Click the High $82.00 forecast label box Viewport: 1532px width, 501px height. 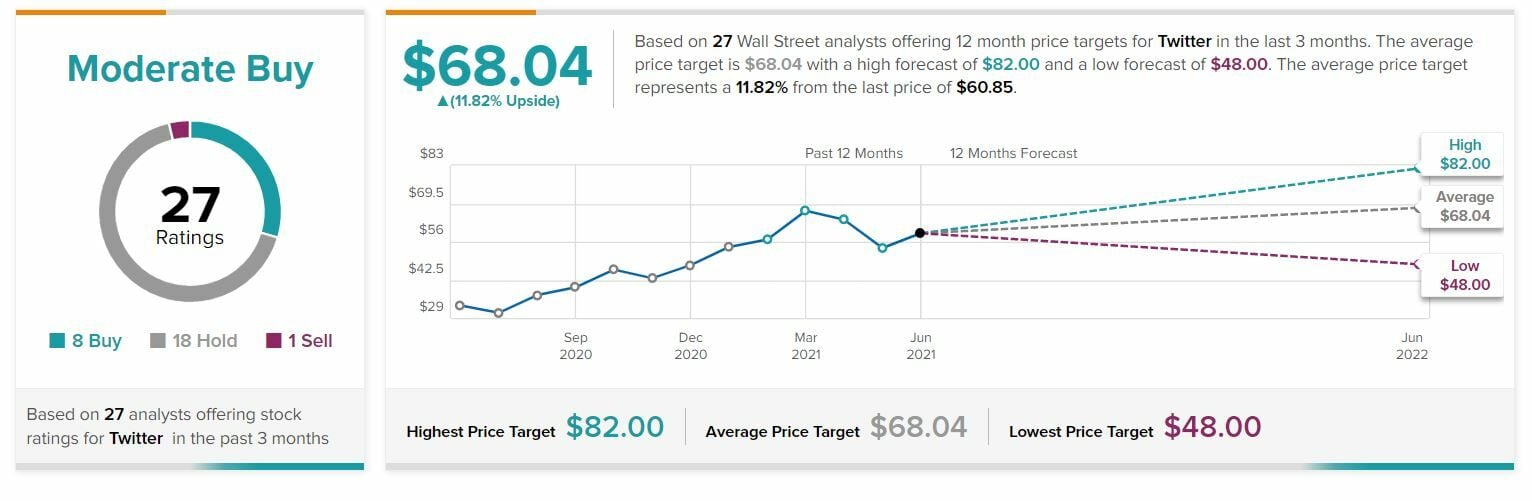pyautogui.click(x=1464, y=154)
